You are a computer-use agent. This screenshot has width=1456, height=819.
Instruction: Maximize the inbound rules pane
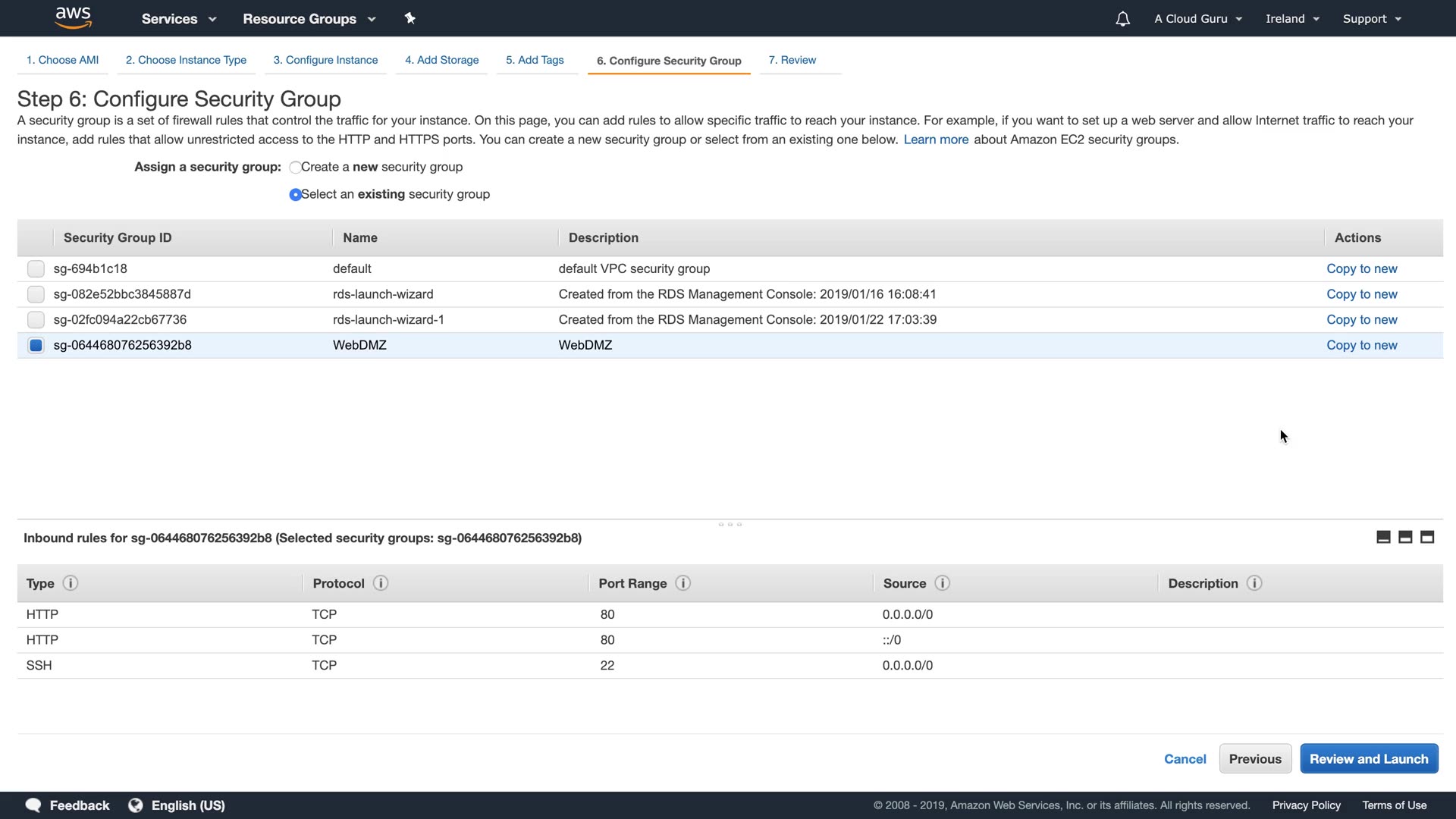1427,538
